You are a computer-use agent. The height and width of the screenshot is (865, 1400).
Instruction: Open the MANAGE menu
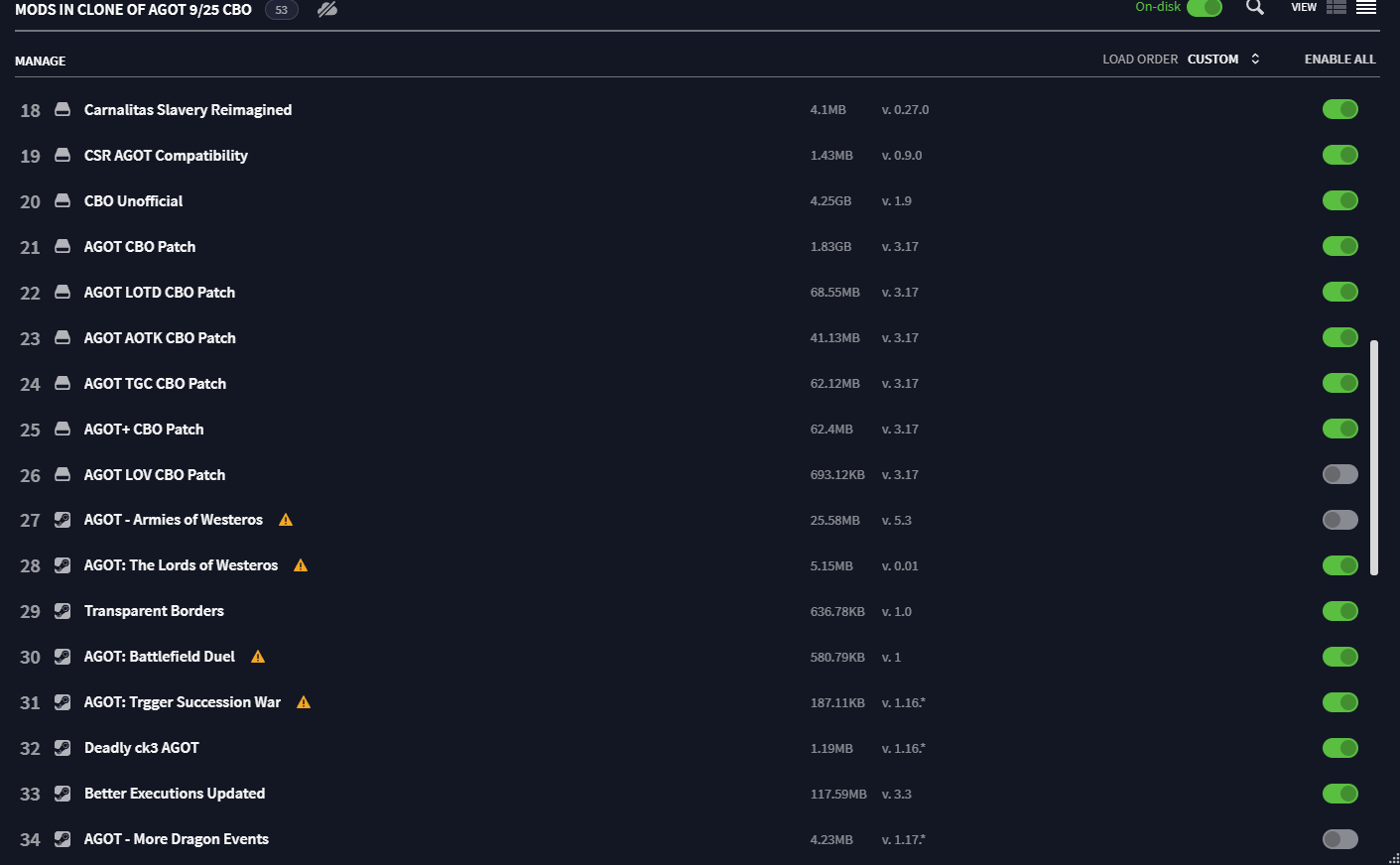41,62
